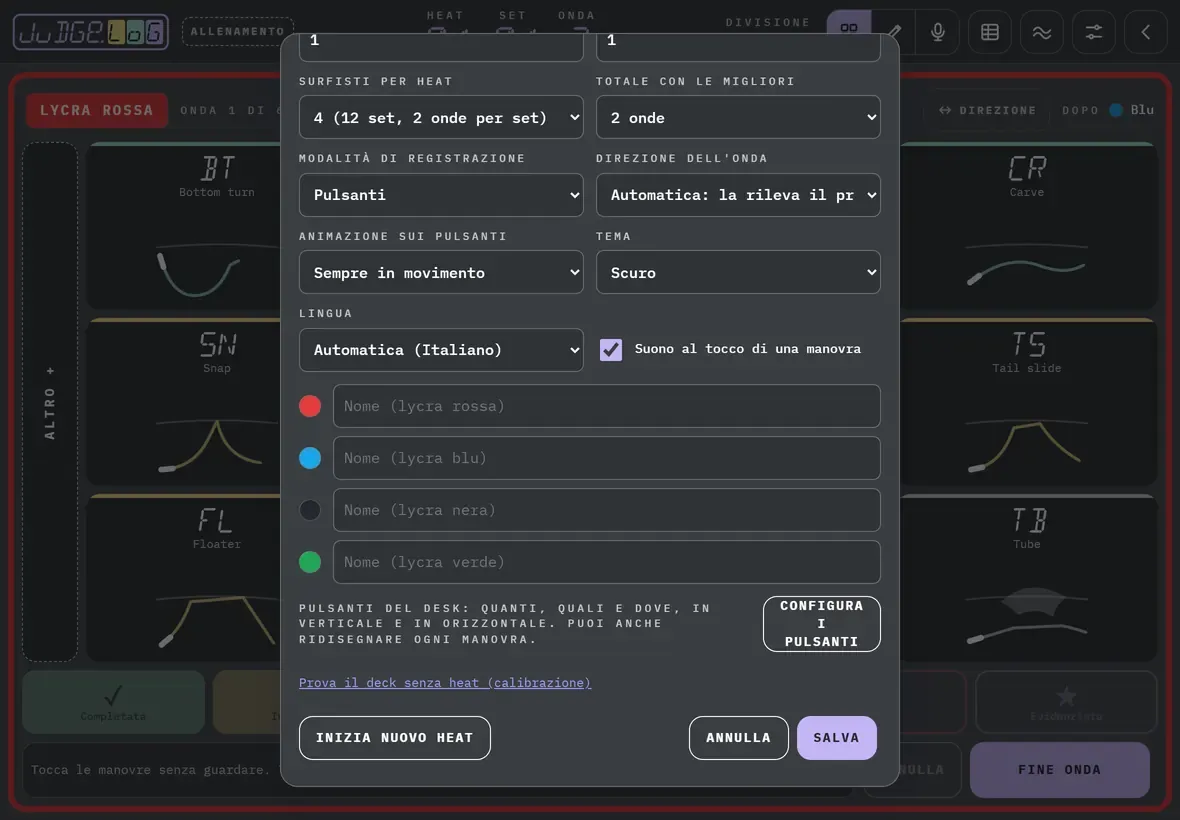Click the Salva button

pos(837,738)
